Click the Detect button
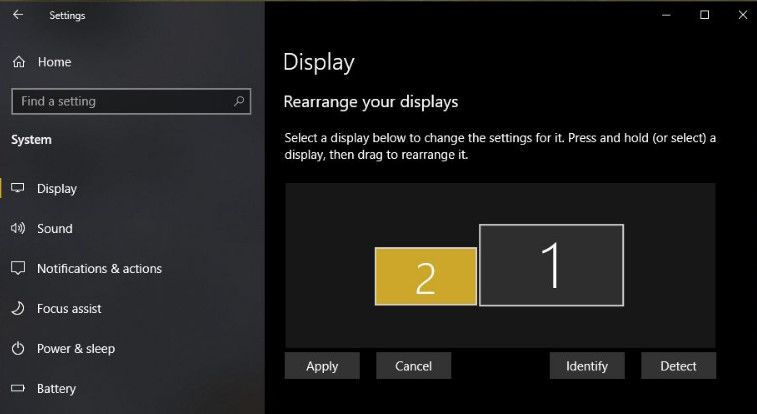 point(678,366)
